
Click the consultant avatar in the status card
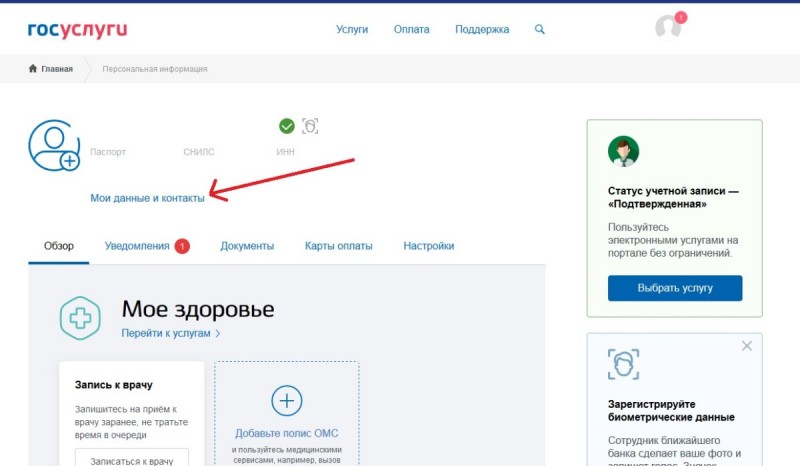[x=623, y=151]
